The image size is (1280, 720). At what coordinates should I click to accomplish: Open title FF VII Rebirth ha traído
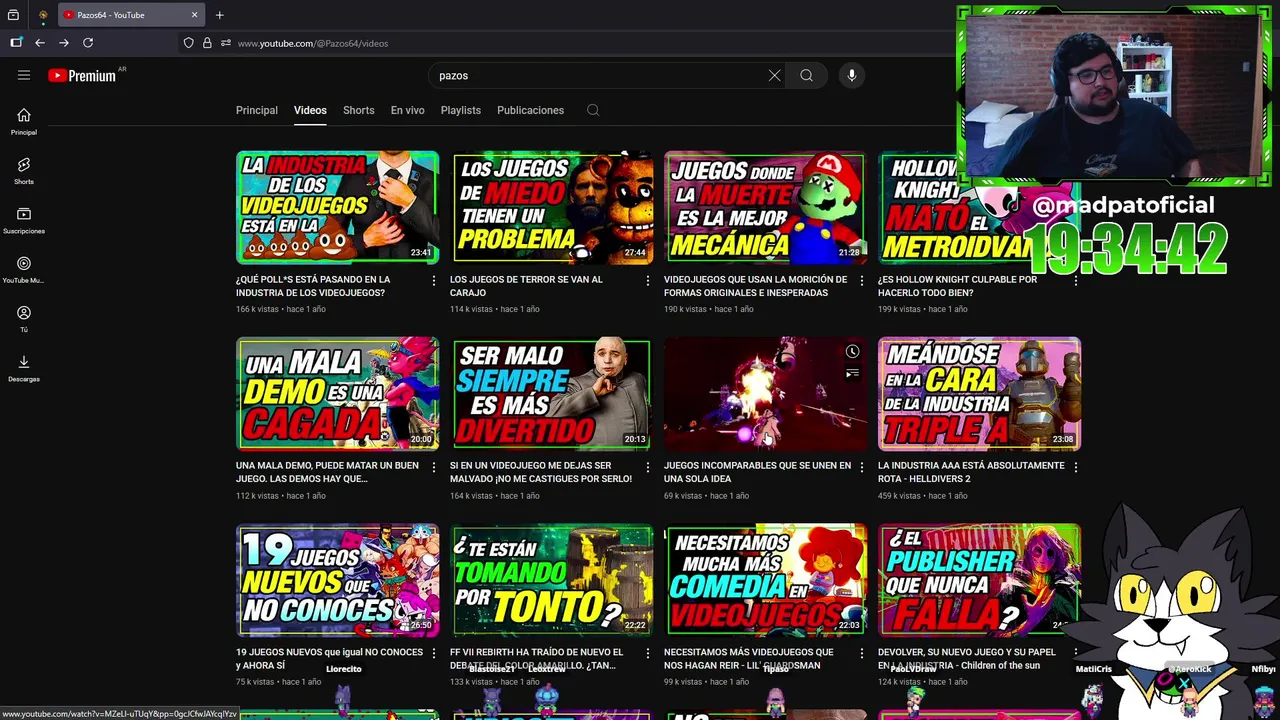pyautogui.click(x=536, y=658)
